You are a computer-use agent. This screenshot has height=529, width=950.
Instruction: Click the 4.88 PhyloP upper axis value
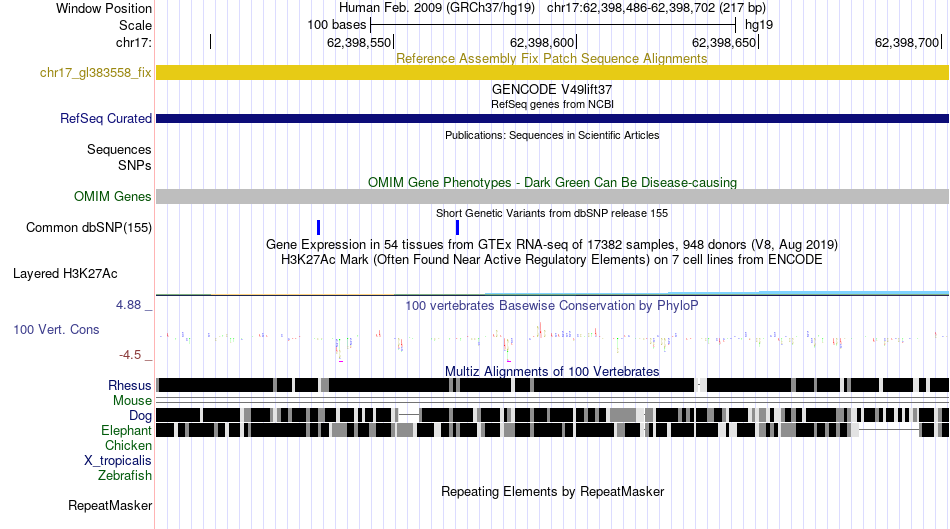pos(128,305)
